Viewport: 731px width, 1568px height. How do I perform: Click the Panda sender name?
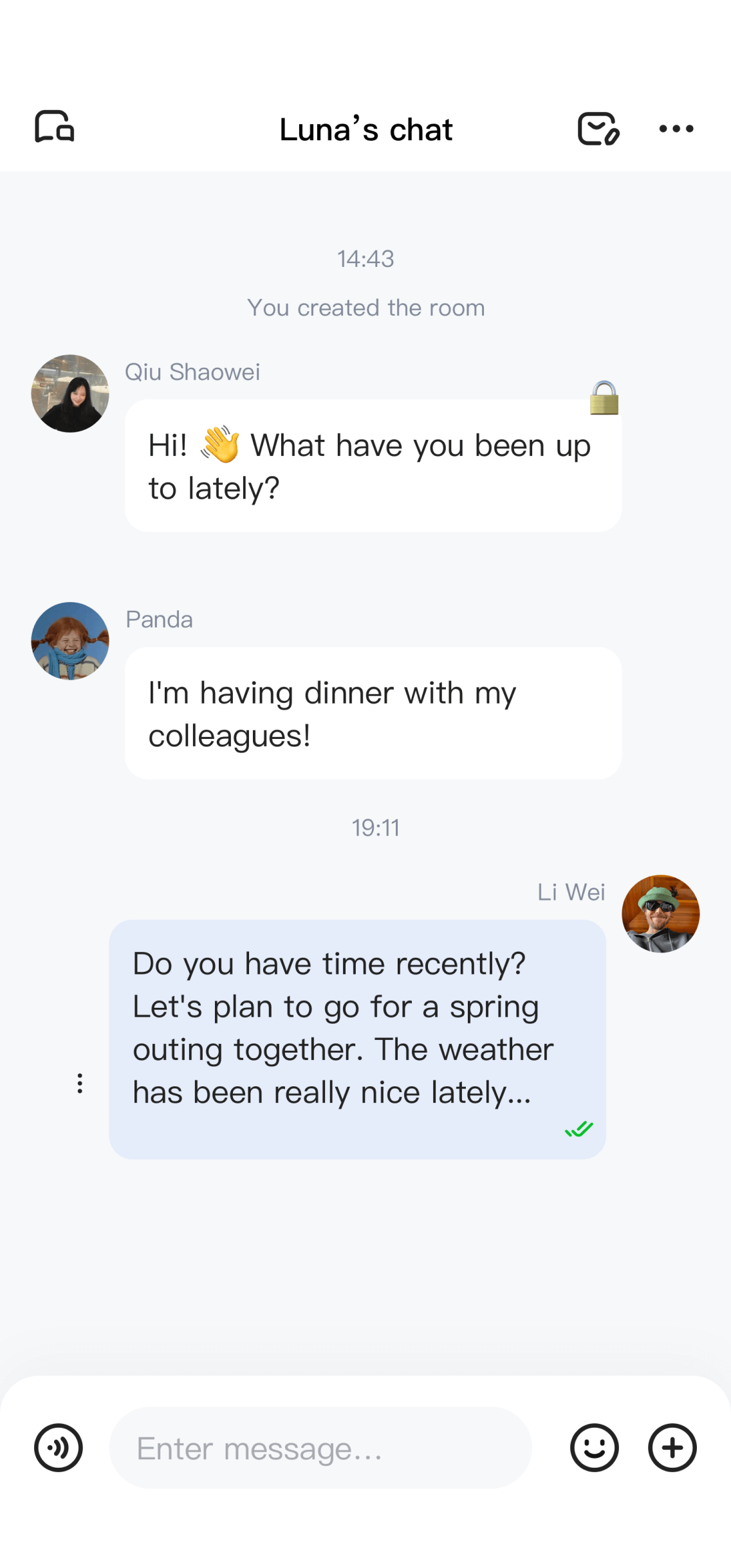click(159, 619)
